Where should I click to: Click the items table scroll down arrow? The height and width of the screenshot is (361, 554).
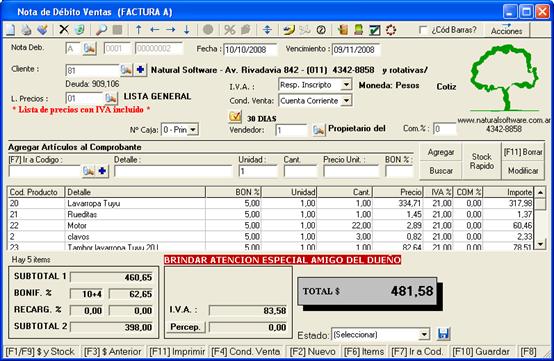pos(540,244)
